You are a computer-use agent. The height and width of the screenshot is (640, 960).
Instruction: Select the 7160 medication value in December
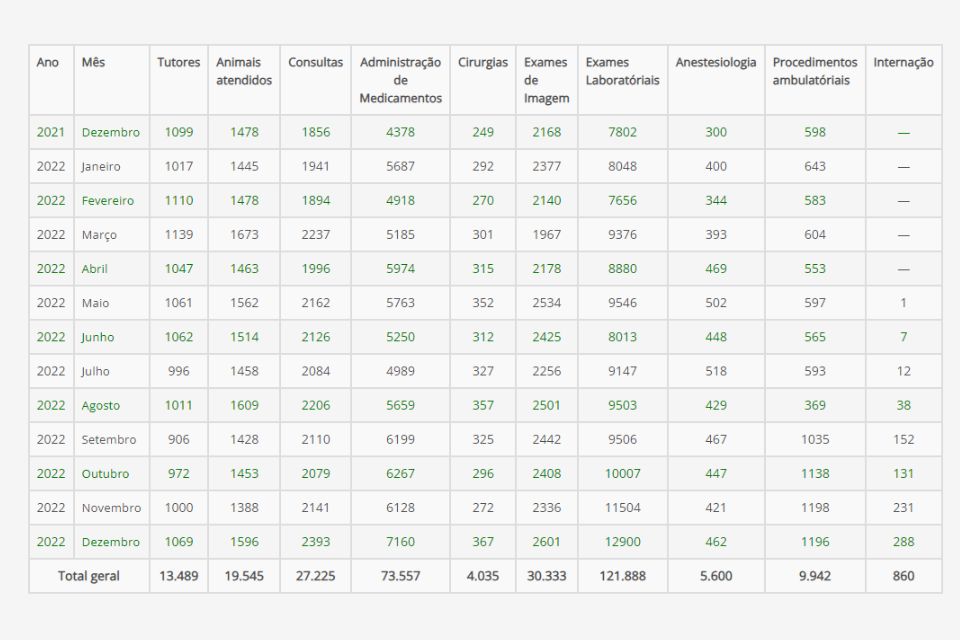(400, 542)
